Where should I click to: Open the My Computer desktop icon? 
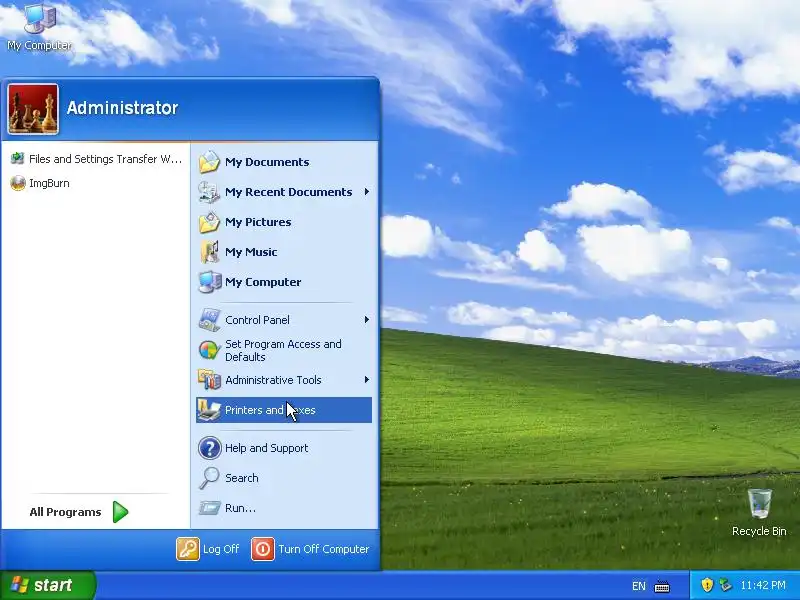tap(39, 27)
